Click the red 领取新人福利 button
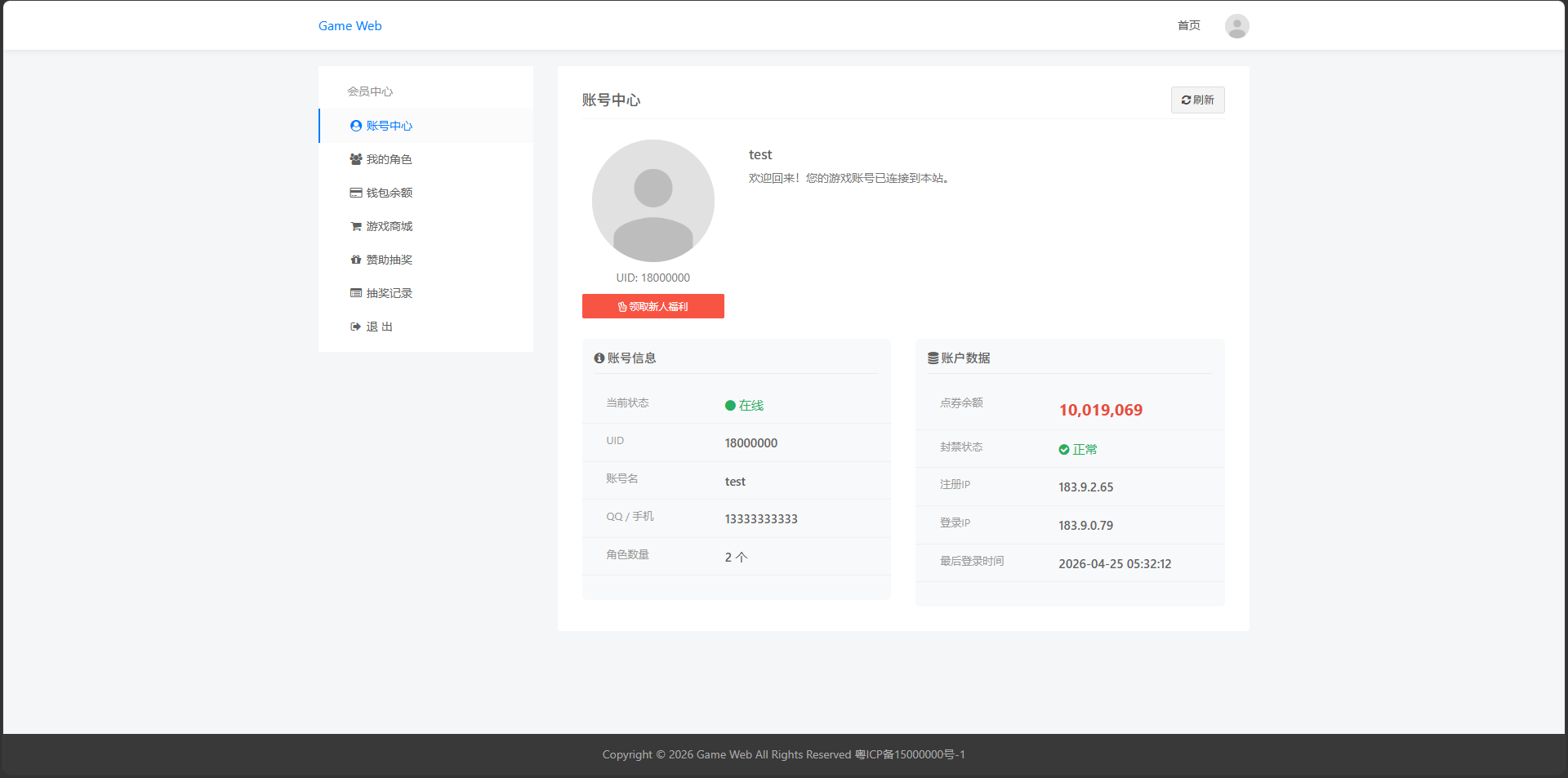This screenshot has height=778, width=1568. pyautogui.click(x=653, y=306)
